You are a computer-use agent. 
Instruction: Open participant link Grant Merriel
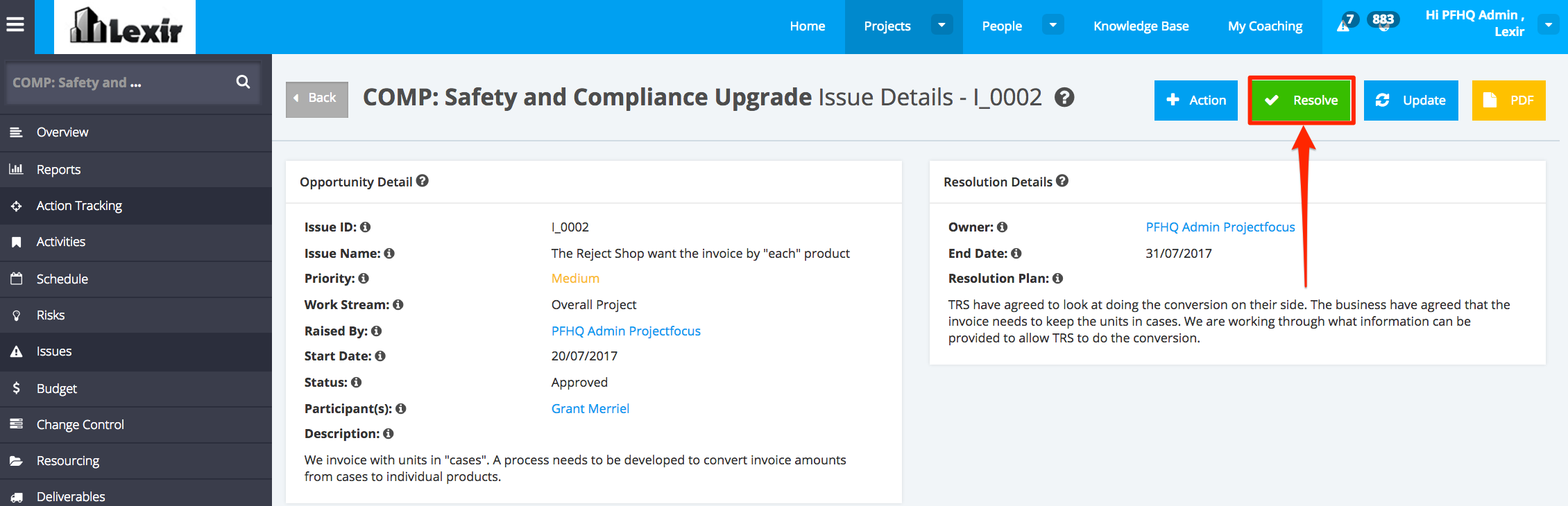(590, 409)
